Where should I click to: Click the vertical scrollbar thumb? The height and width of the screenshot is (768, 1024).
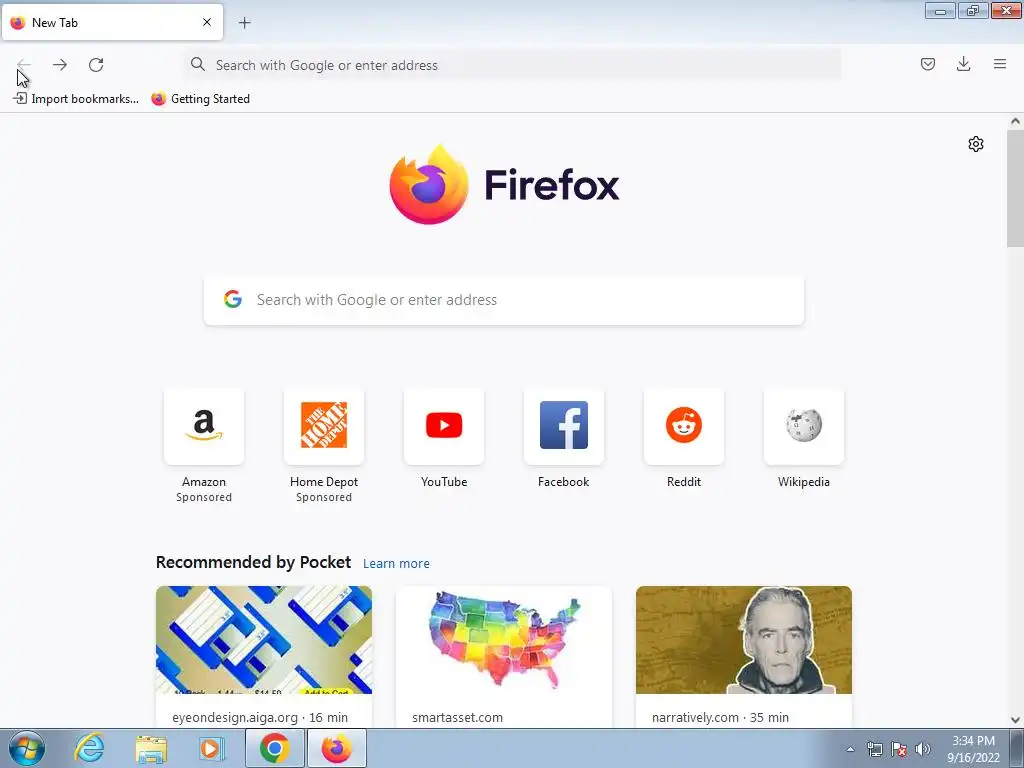pyautogui.click(x=1015, y=188)
